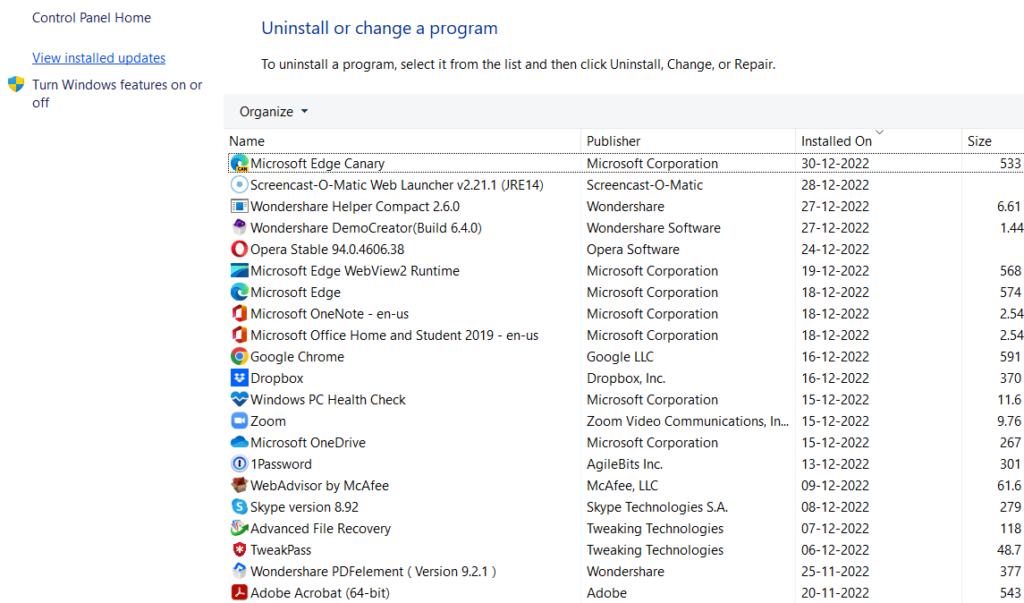Select Microsoft OneNote - en-us entry
Image resolution: width=1024 pixels, height=603 pixels.
(x=330, y=314)
